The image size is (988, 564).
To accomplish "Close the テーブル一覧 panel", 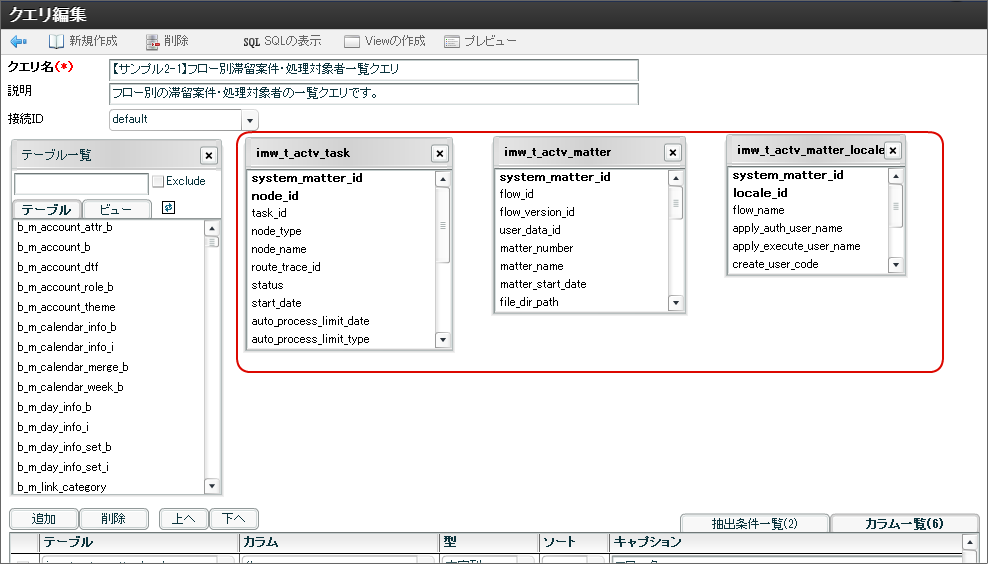I will pos(209,155).
